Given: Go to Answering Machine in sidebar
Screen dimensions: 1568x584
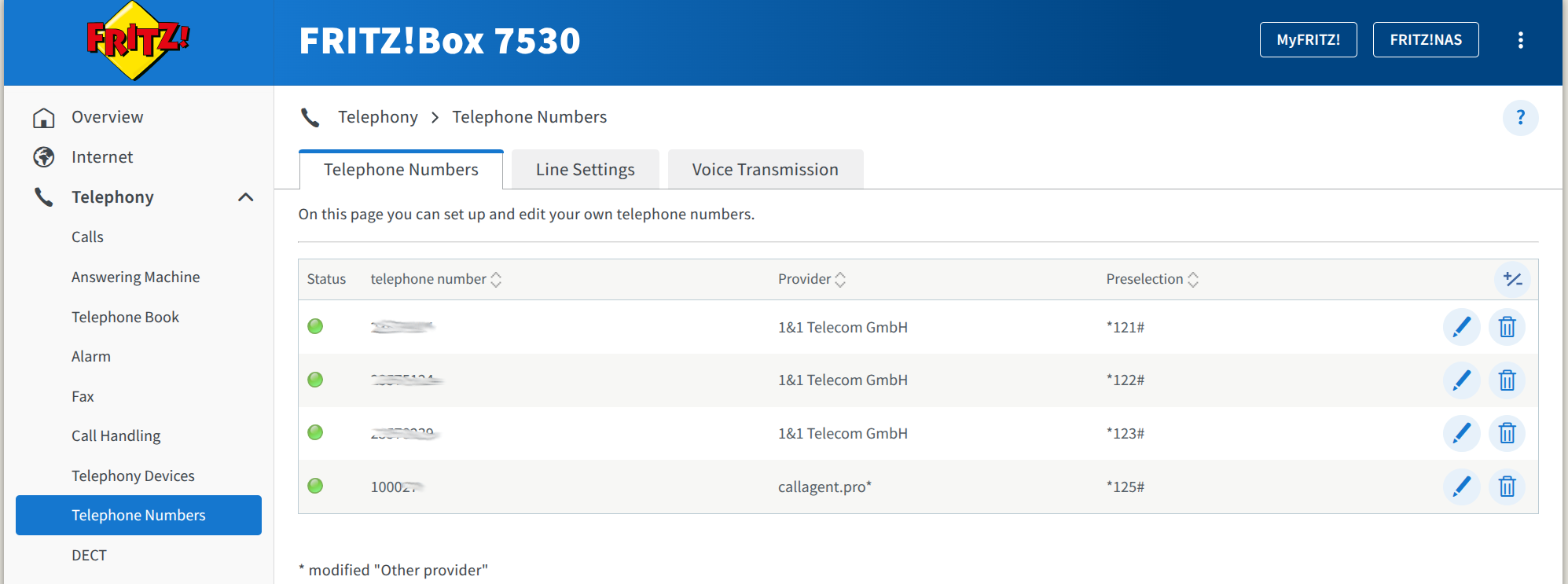Looking at the screenshot, I should click(x=136, y=277).
